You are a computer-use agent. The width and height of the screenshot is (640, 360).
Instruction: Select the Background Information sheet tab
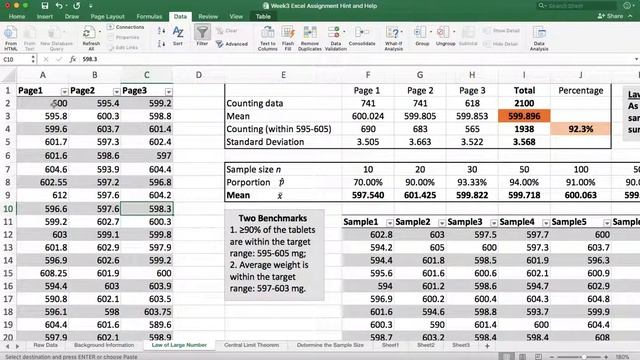click(104, 345)
